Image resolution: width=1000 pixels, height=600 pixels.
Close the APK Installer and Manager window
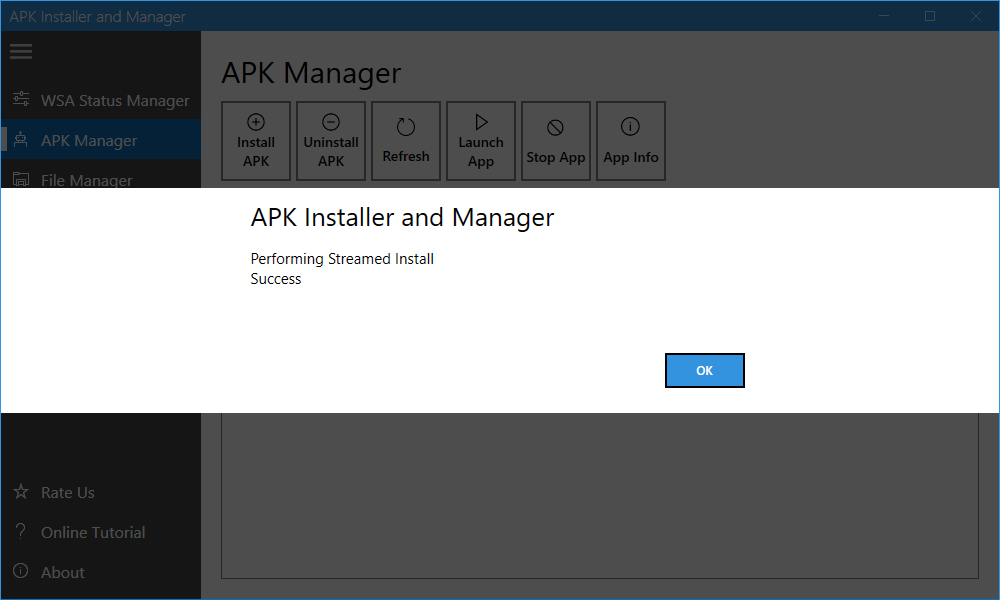[x=976, y=16]
